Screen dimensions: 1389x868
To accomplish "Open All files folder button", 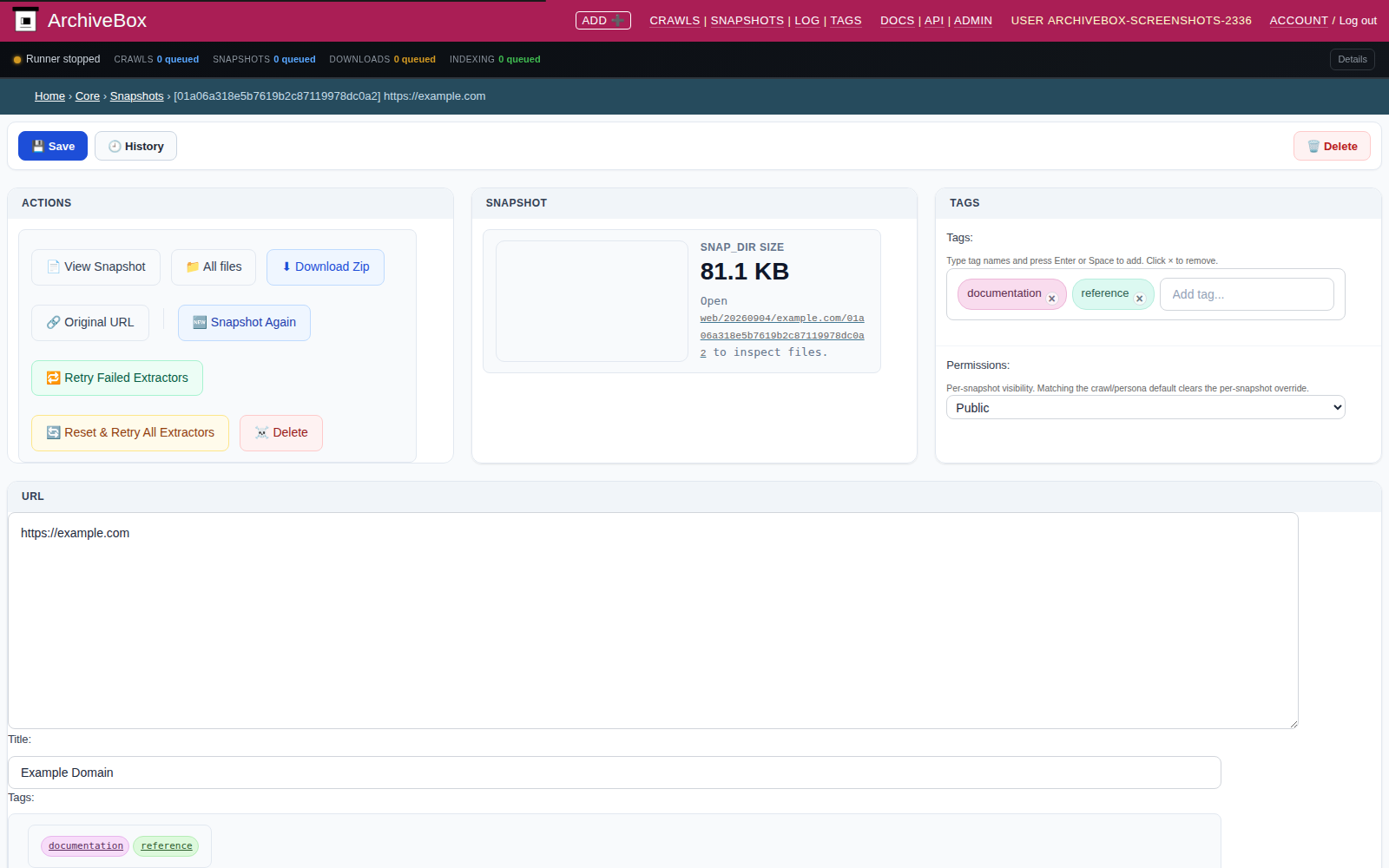I will (x=214, y=267).
